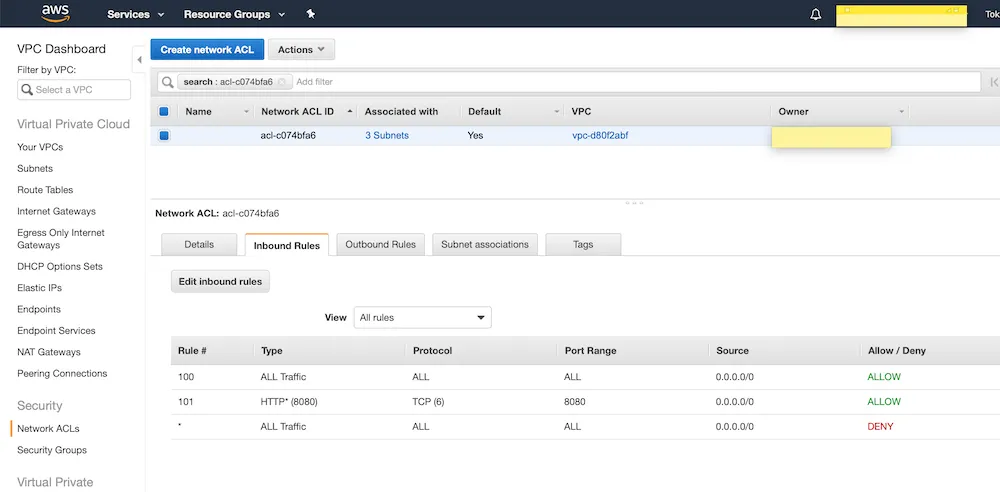This screenshot has width=1000, height=492.
Task: Collapse the sidebar with arrow handle
Action: pyautogui.click(x=139, y=60)
